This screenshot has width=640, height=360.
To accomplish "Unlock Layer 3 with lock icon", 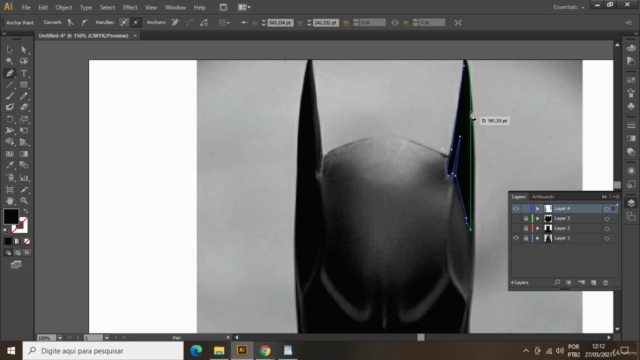I will [526, 218].
